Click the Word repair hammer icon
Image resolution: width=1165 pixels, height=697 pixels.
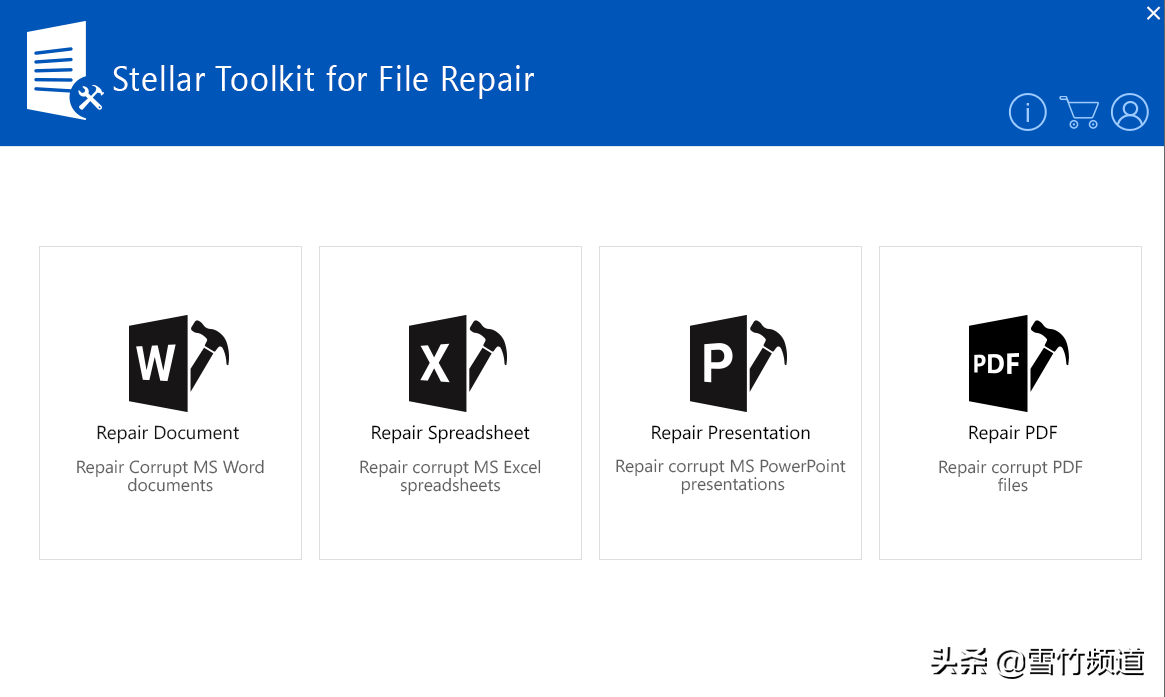[177, 363]
